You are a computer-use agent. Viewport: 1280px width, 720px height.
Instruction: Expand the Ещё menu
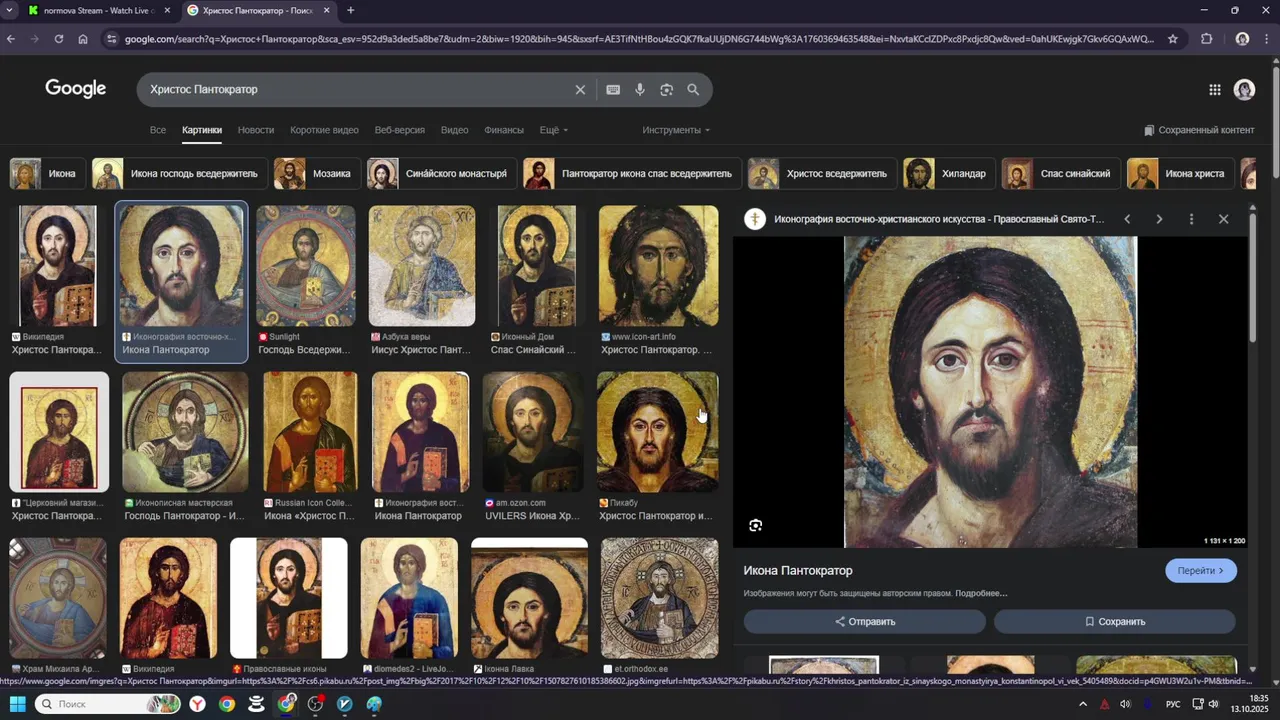[x=554, y=130]
